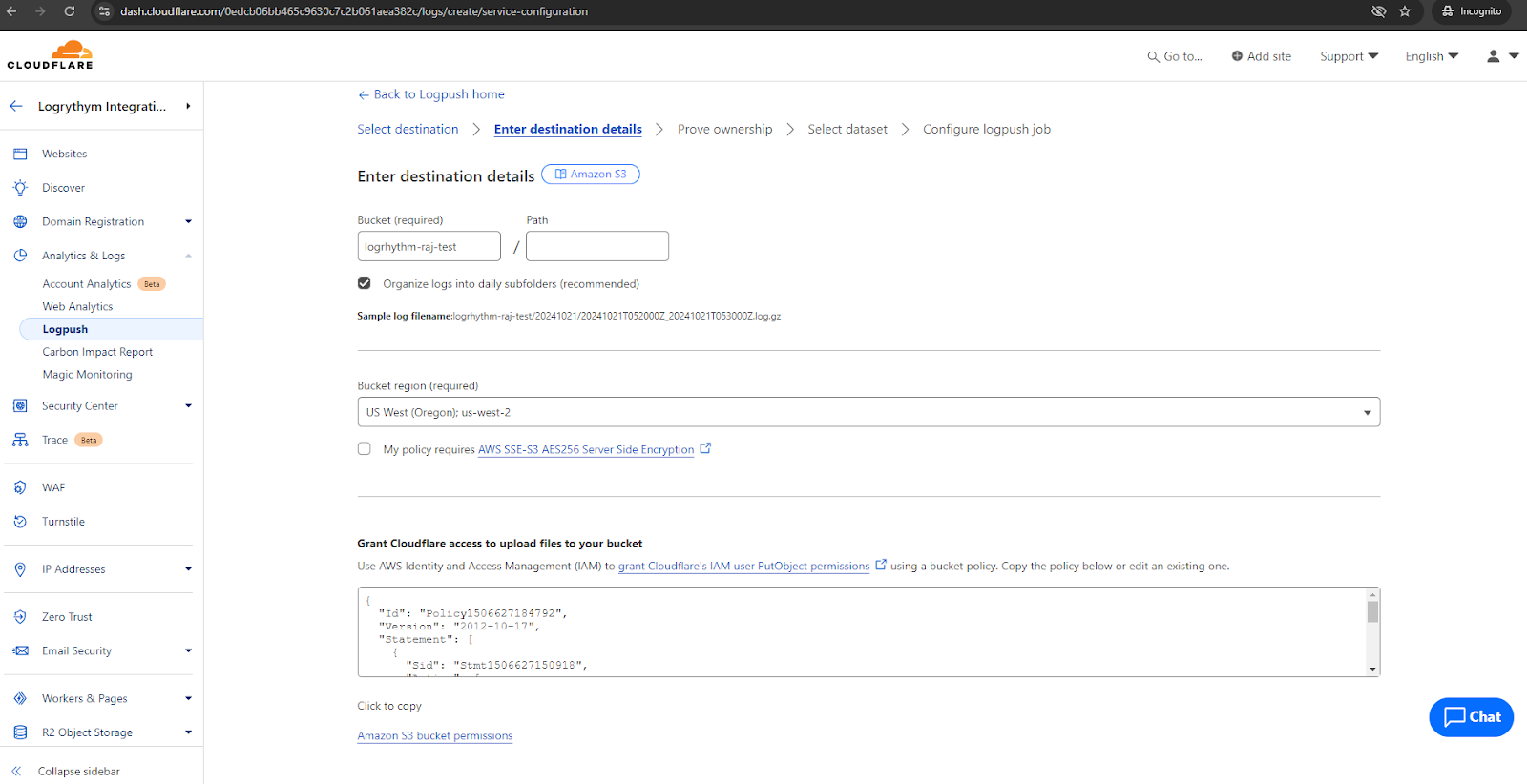Open the Bucket region dropdown
The height and width of the screenshot is (784, 1527).
coord(868,412)
